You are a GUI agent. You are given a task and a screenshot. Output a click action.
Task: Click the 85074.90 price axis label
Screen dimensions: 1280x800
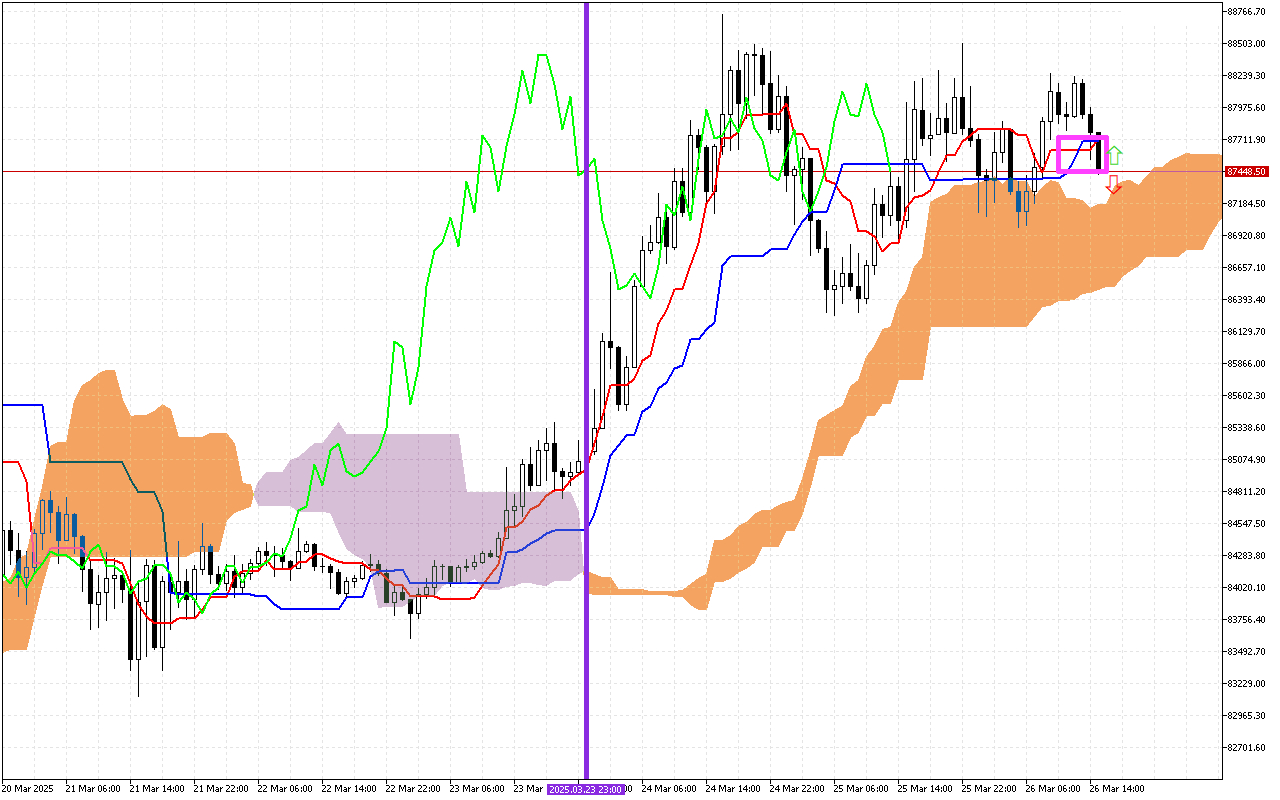[1246, 460]
